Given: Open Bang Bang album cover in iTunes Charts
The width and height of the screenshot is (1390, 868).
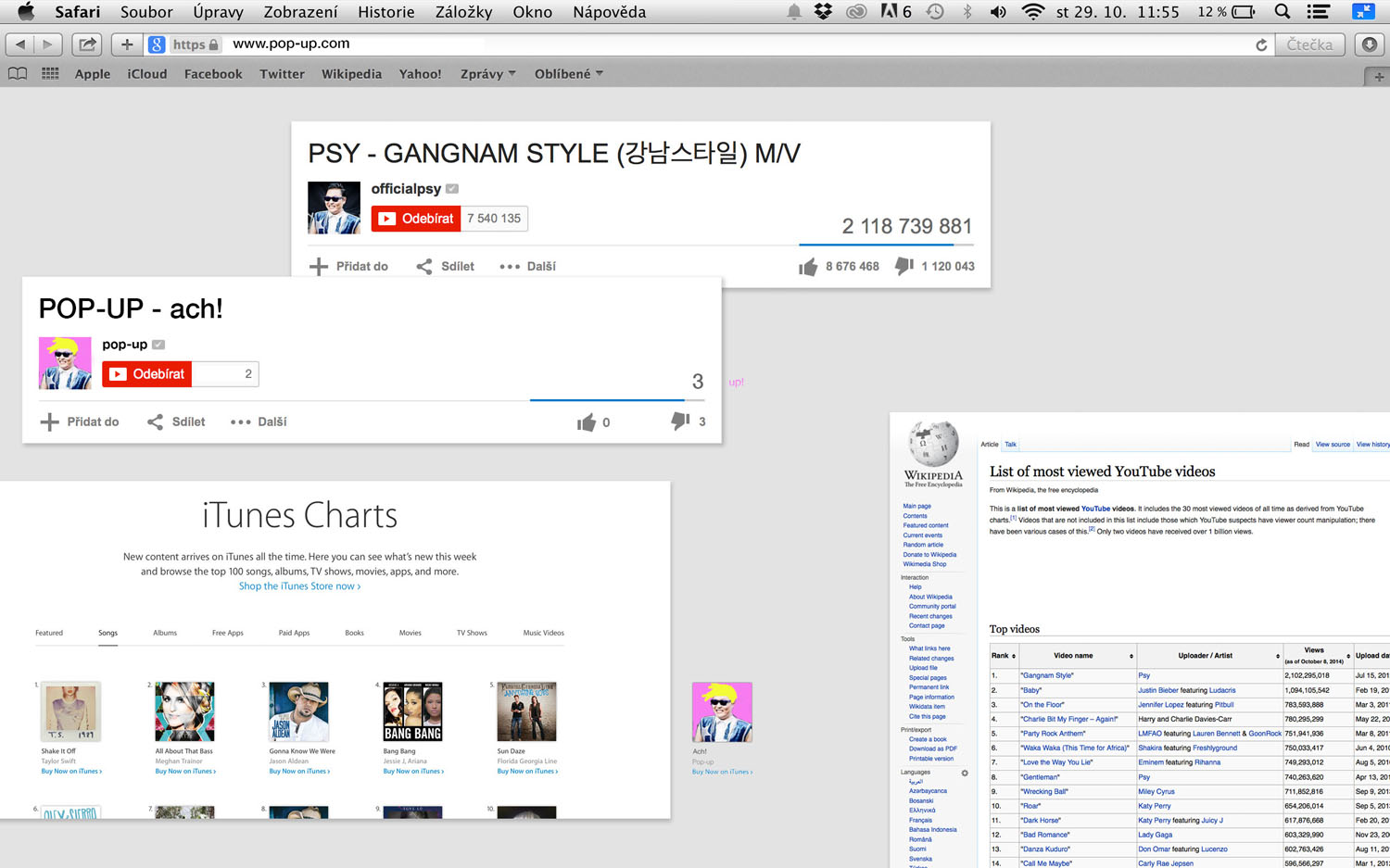Looking at the screenshot, I should point(412,711).
